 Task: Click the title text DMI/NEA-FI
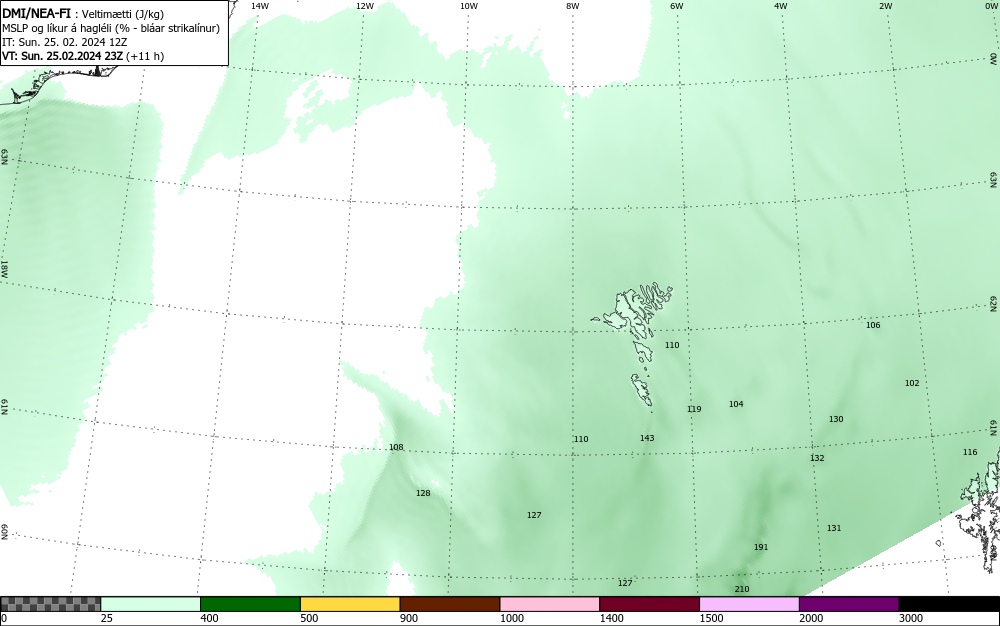(36, 13)
